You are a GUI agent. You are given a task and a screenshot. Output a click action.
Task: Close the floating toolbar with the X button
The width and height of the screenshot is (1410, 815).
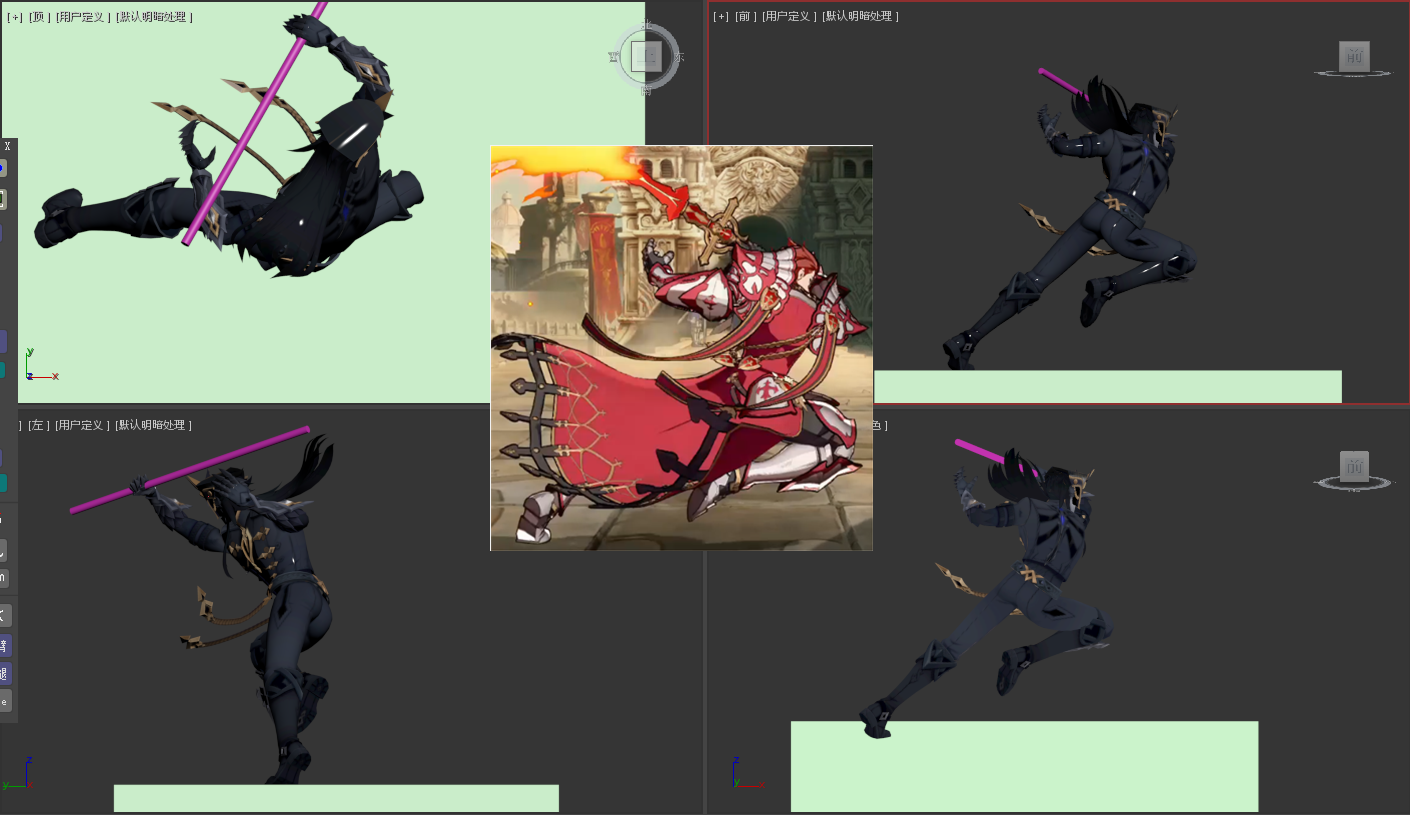coord(8,146)
